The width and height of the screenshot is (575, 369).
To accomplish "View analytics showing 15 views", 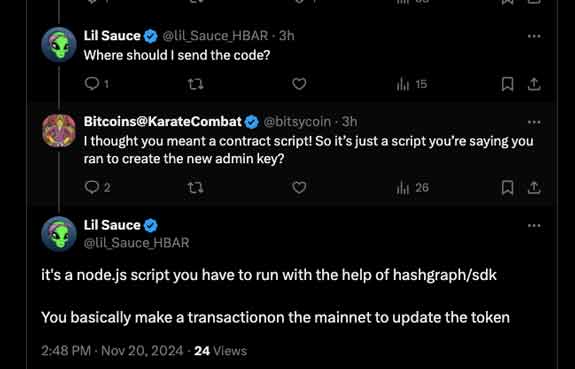I will [412, 84].
